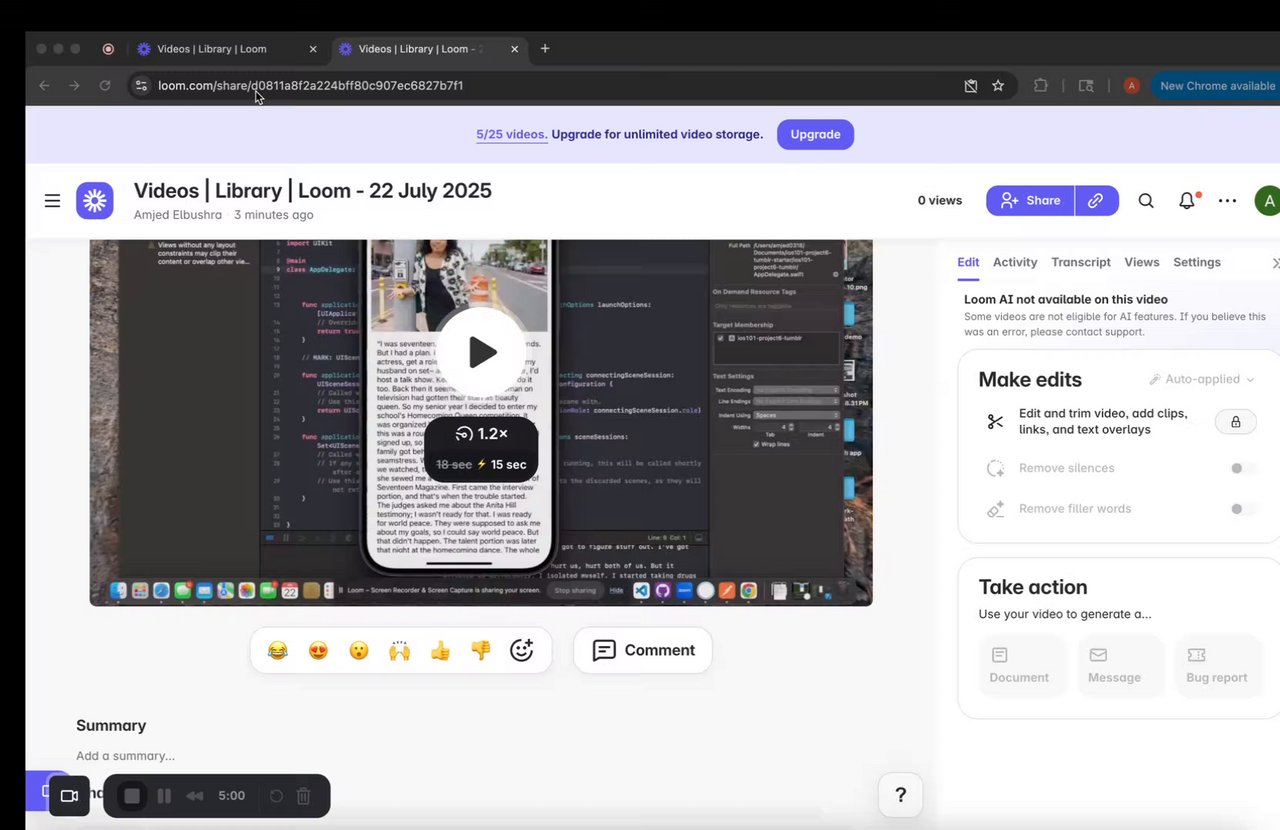Open the three-dot more options menu

point(1228,201)
